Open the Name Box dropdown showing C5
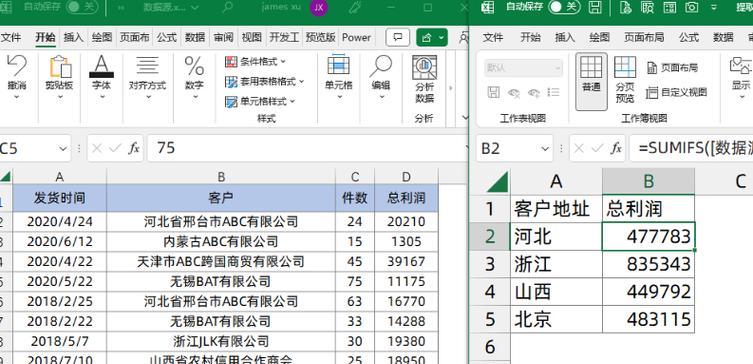The width and height of the screenshot is (753, 364). pyautogui.click(x=63, y=149)
